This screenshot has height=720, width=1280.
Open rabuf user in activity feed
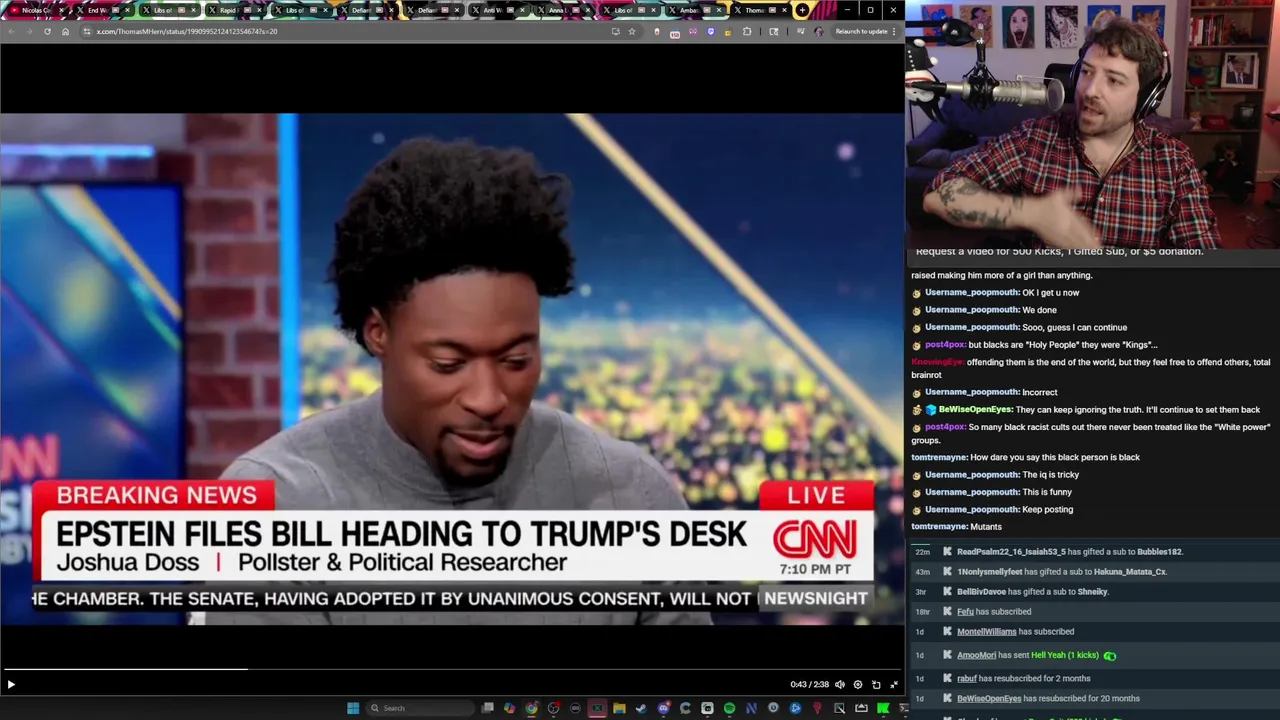click(x=967, y=678)
